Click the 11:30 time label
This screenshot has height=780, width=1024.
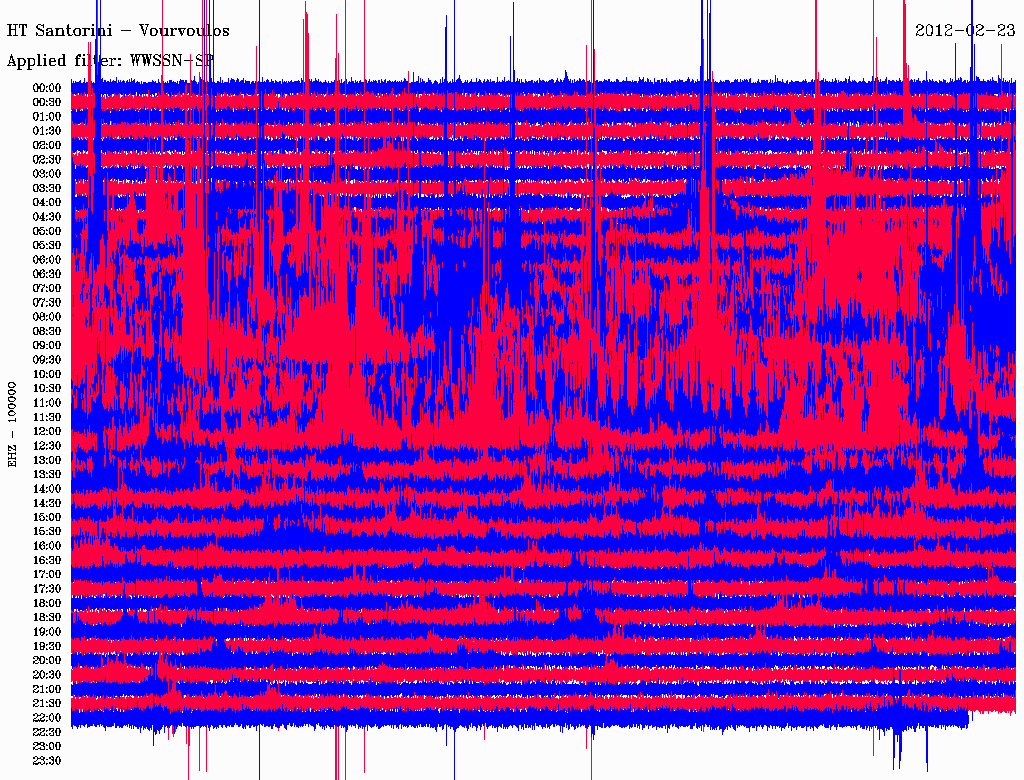tap(47, 417)
